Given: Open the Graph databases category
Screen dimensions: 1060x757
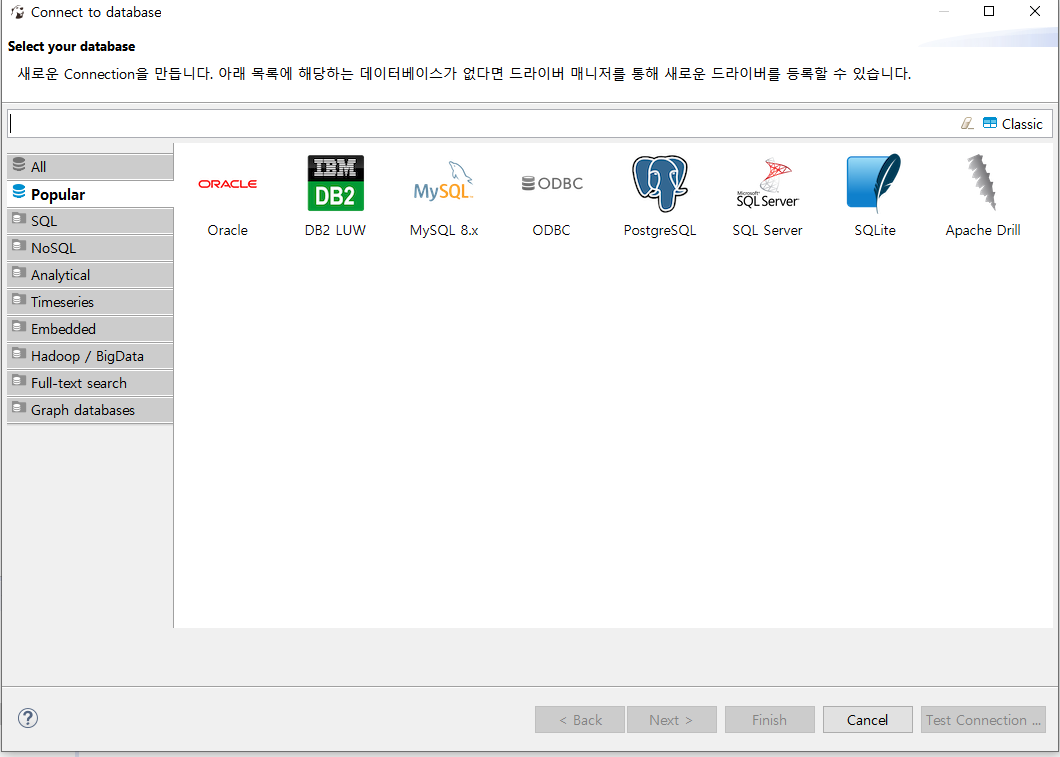Looking at the screenshot, I should (91, 410).
